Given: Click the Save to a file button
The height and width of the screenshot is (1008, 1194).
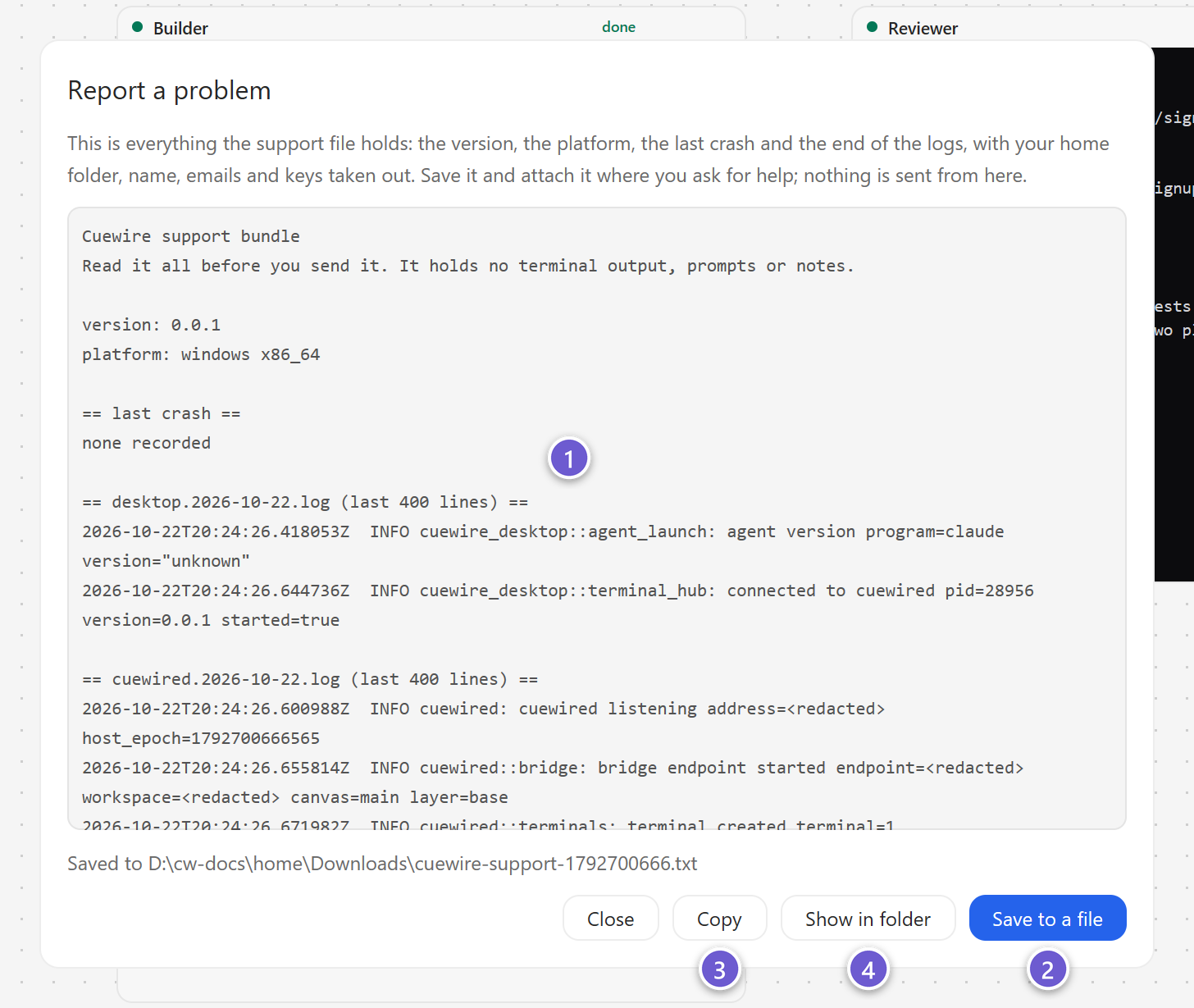Looking at the screenshot, I should 1047,918.
